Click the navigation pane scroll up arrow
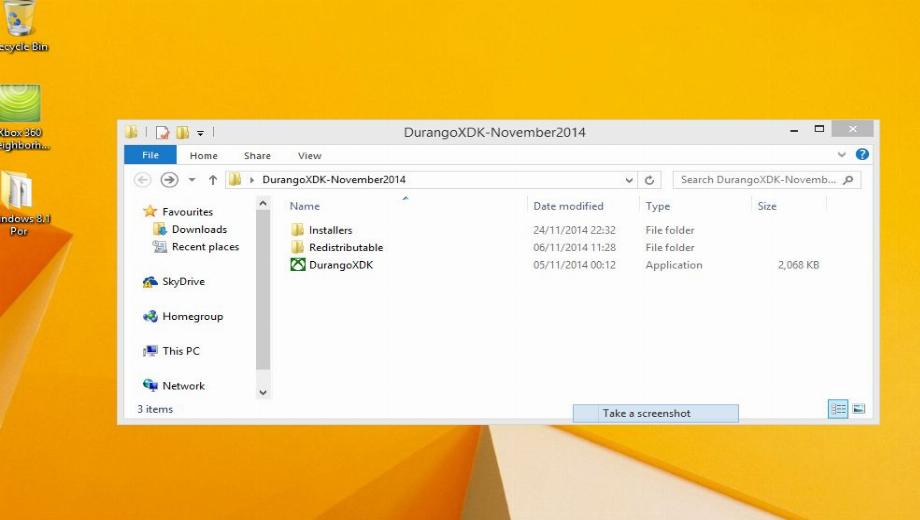Screen dimensions: 920x520 [x=263, y=203]
